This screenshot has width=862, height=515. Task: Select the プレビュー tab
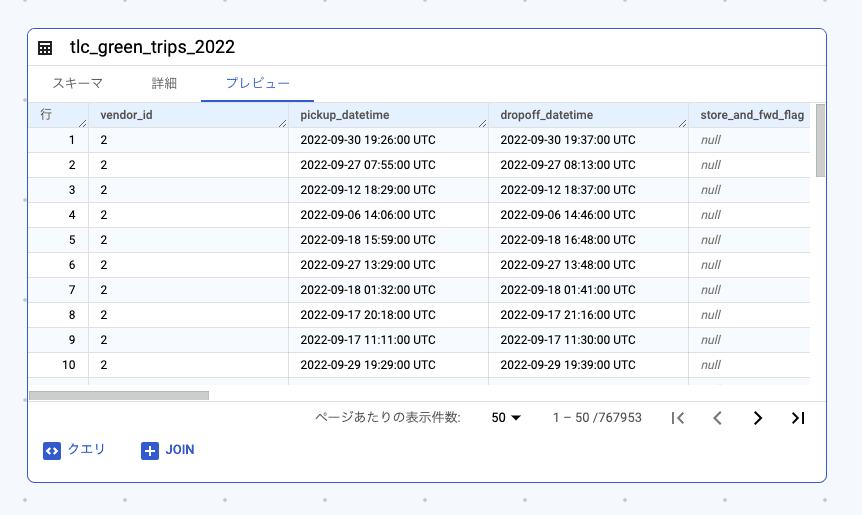257,83
